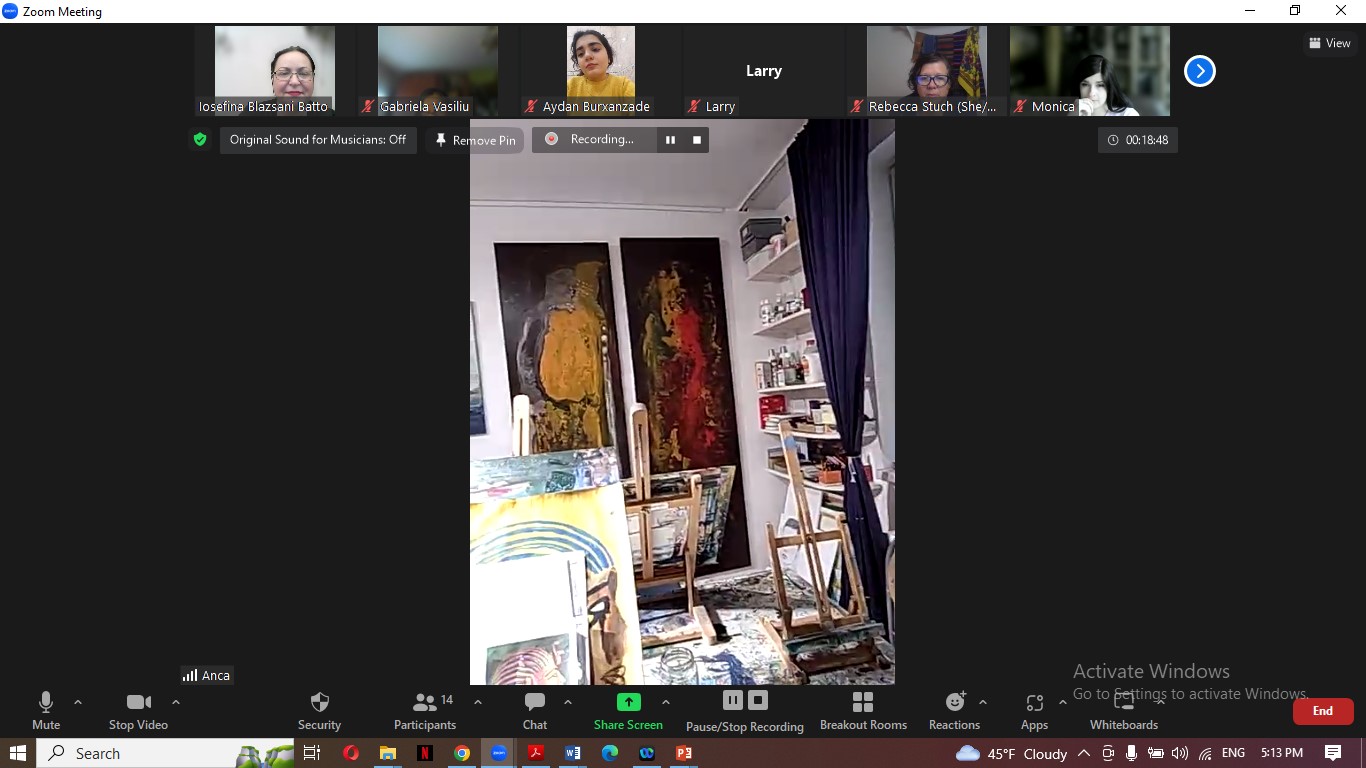This screenshot has width=1366, height=768.
Task: Click the Recording... status text
Action: pos(602,139)
